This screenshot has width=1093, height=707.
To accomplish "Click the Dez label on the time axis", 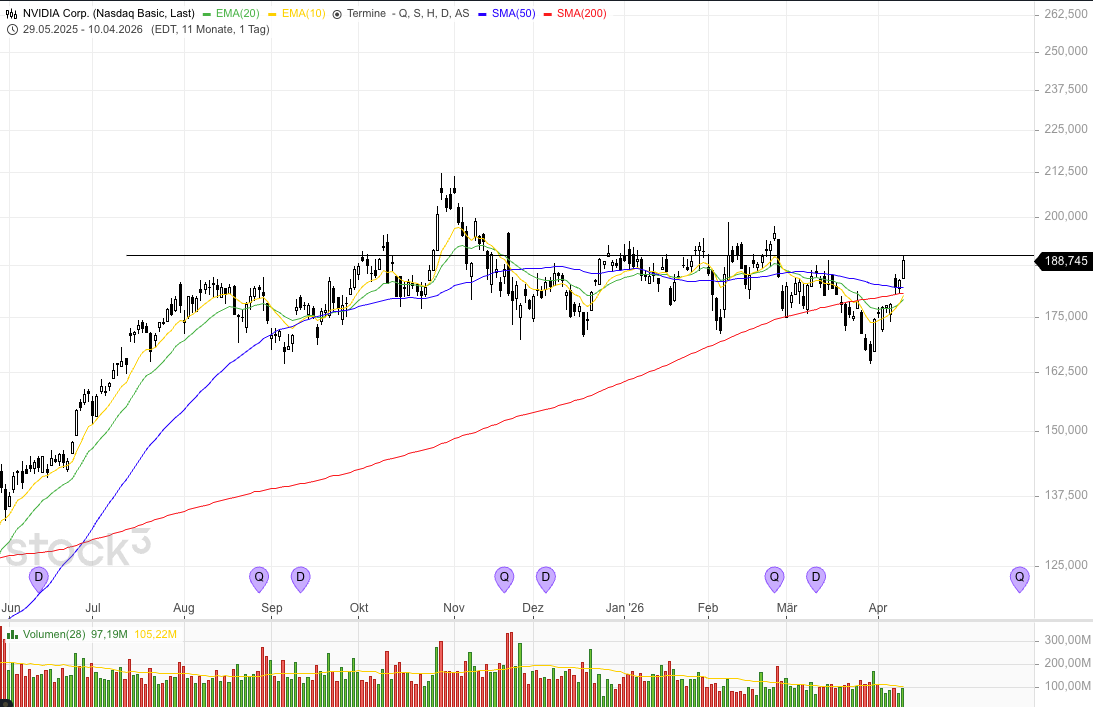I will coord(533,608).
